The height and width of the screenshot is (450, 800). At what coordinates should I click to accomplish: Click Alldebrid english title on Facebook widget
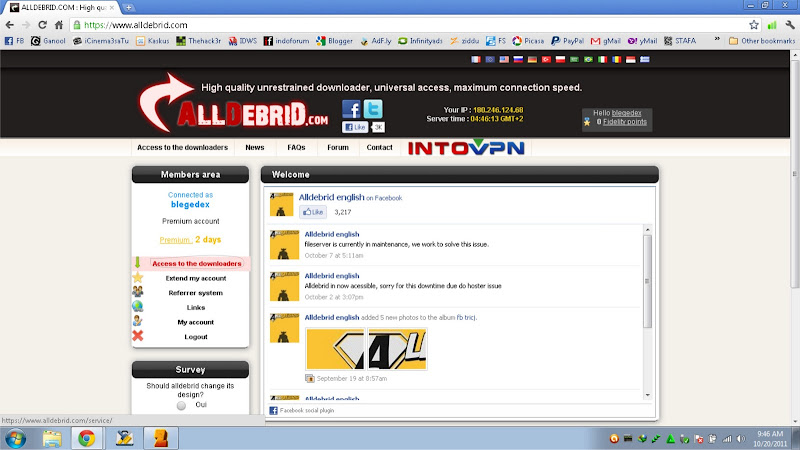(332, 197)
